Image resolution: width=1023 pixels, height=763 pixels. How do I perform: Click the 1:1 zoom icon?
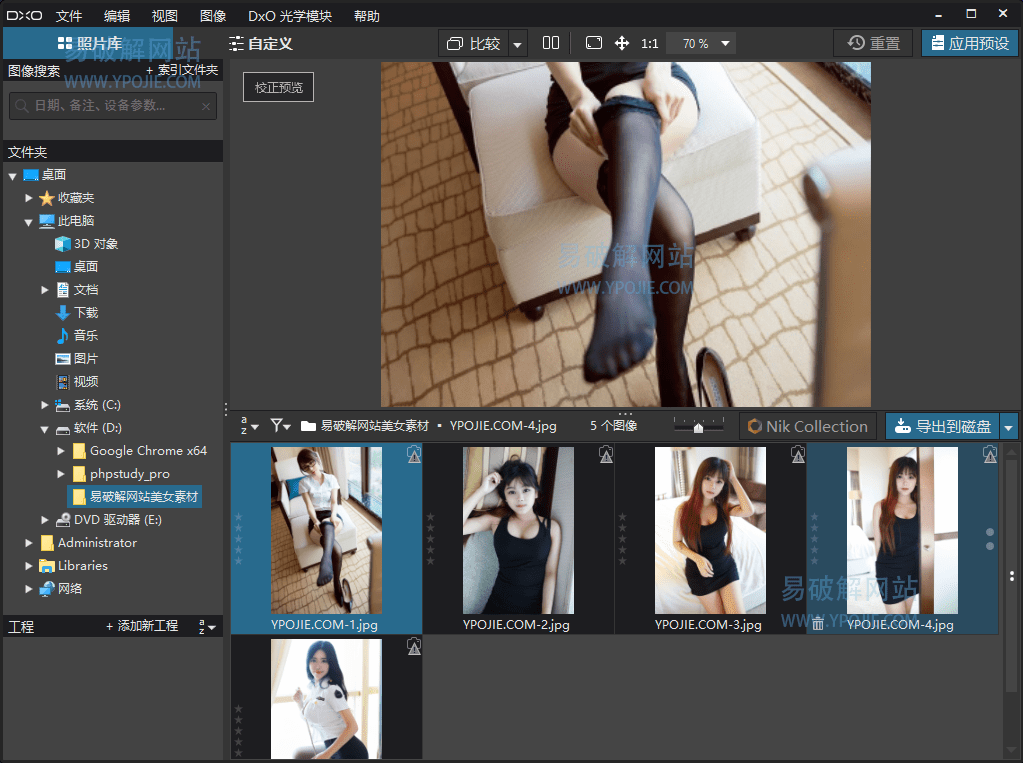click(650, 43)
